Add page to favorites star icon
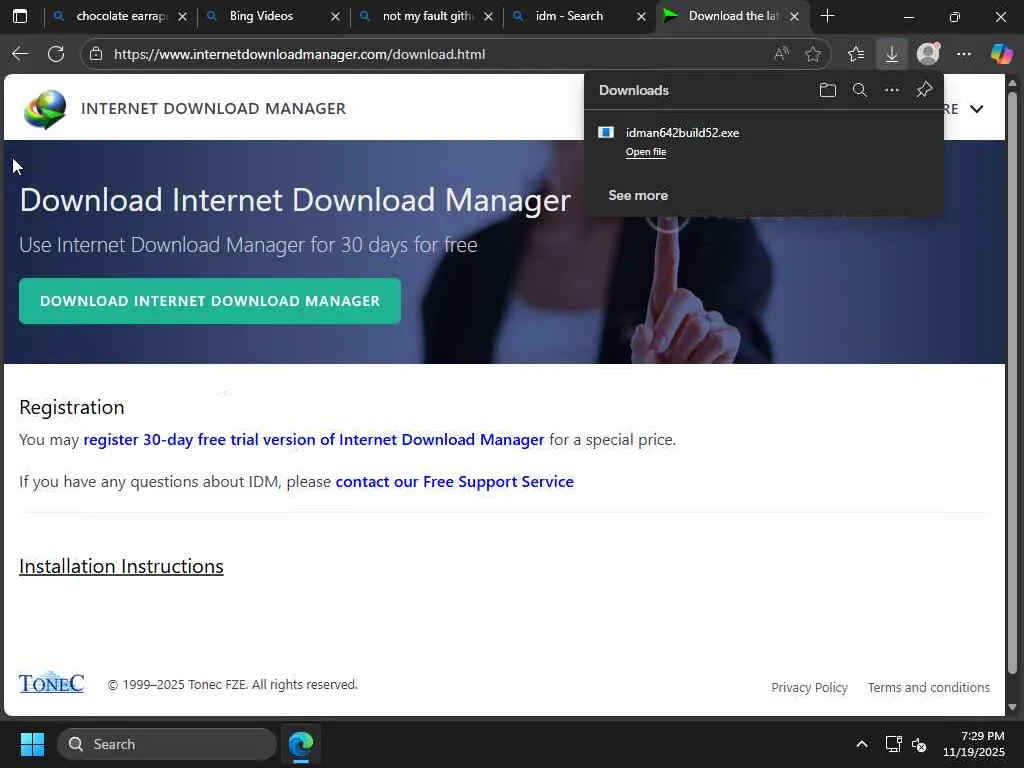The height and width of the screenshot is (768, 1024). [x=813, y=54]
